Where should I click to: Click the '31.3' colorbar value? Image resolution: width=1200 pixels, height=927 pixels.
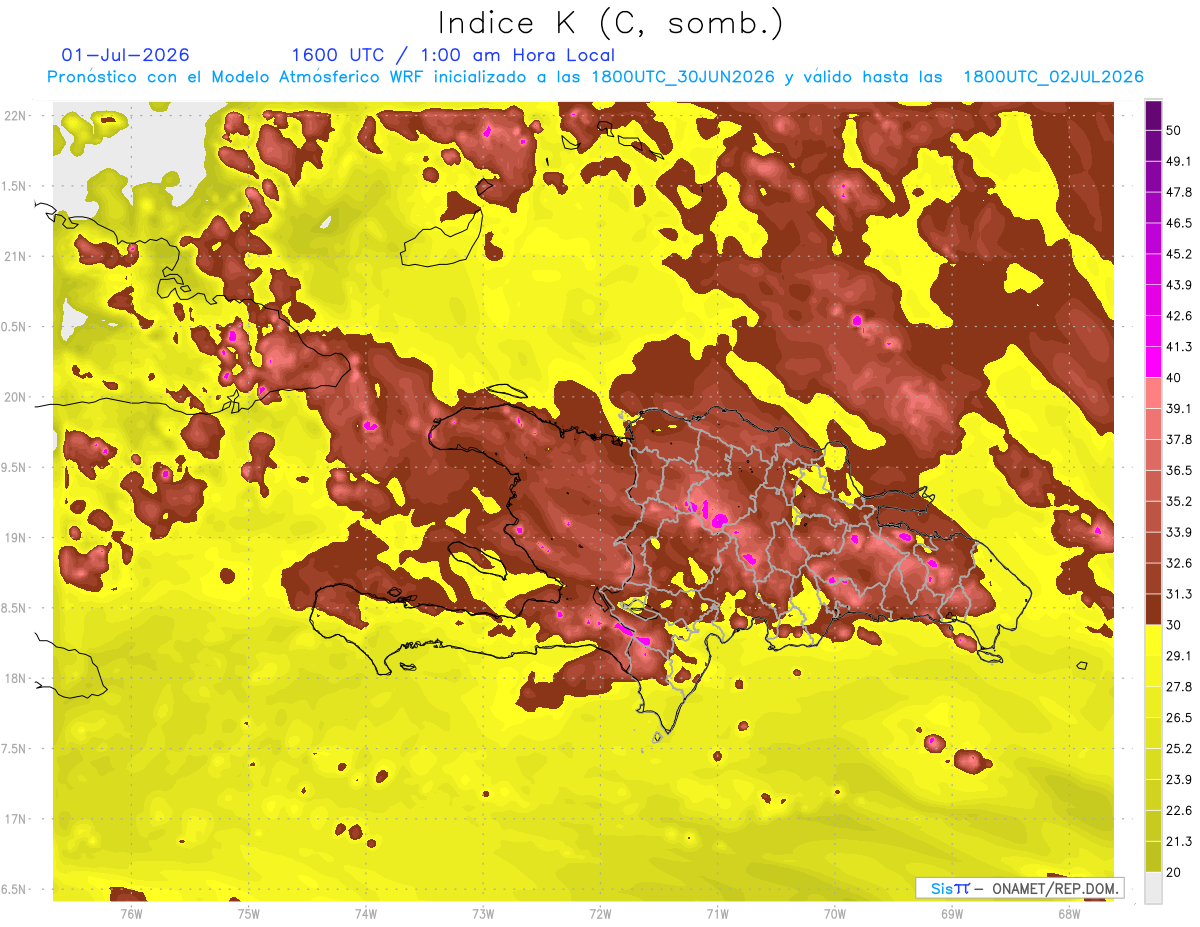tap(1179, 594)
